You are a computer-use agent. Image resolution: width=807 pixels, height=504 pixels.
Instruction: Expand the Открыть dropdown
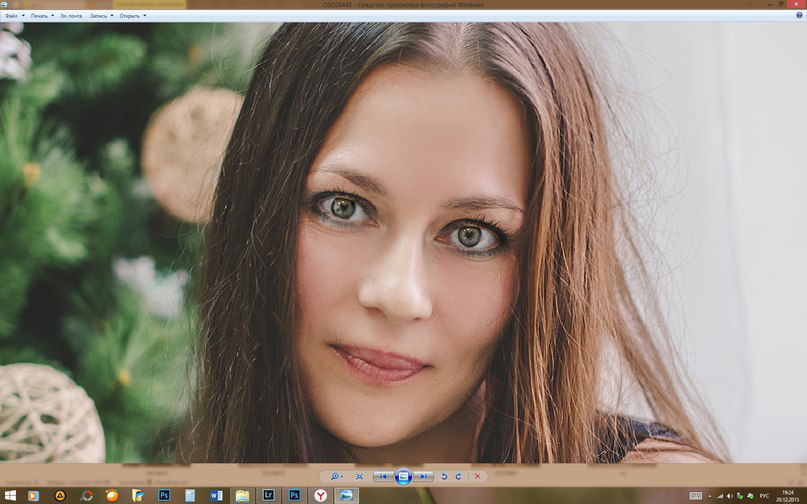[132, 16]
